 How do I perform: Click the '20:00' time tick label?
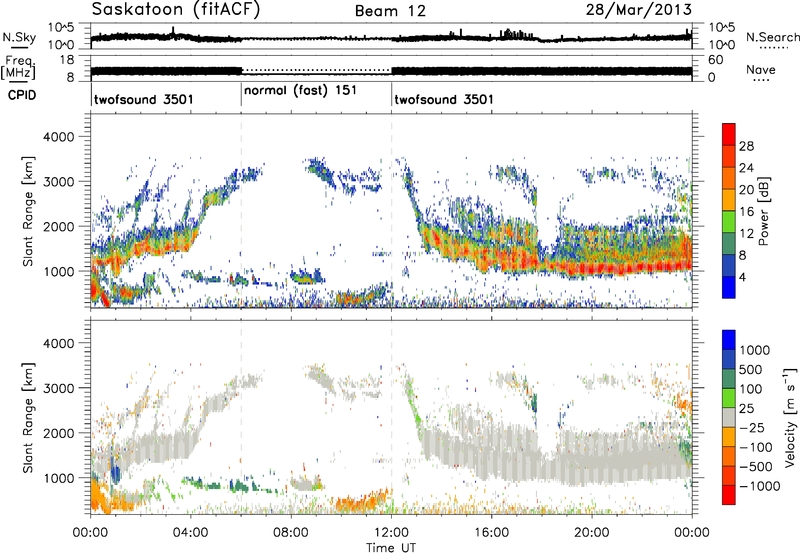coord(591,533)
